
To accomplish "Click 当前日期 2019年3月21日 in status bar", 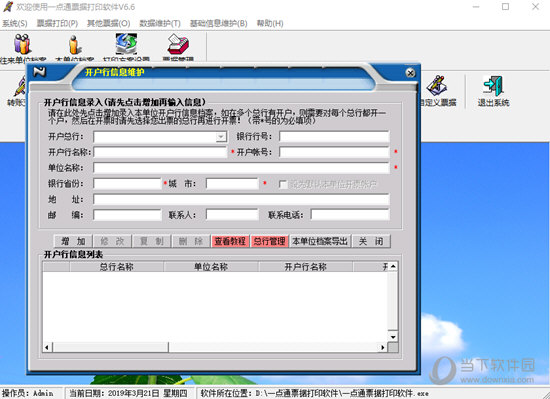I will 128,393.
